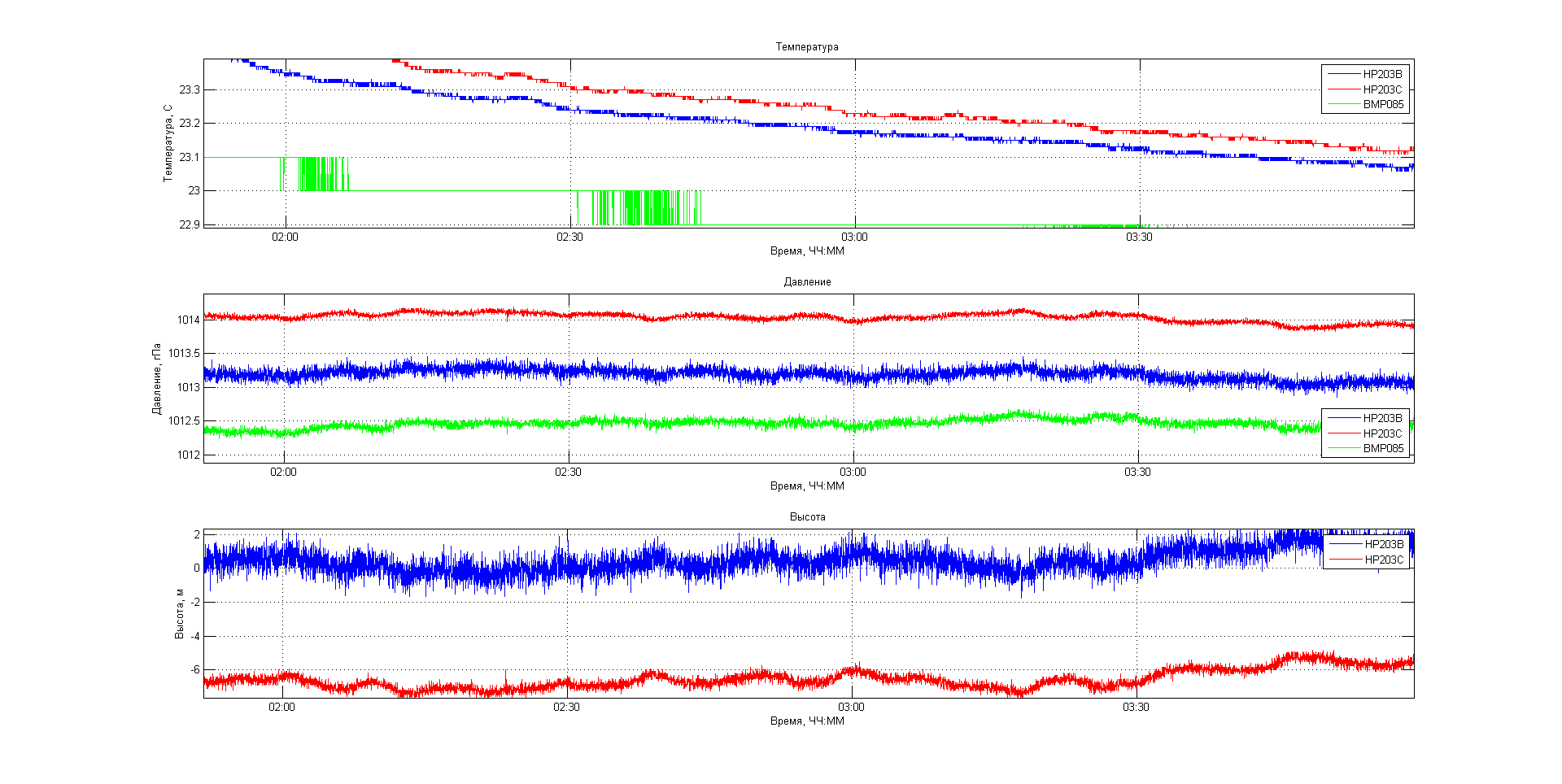Select the 03:30 time tick under Температура plot
Viewport: 1562px width, 784px height.
point(1139,237)
